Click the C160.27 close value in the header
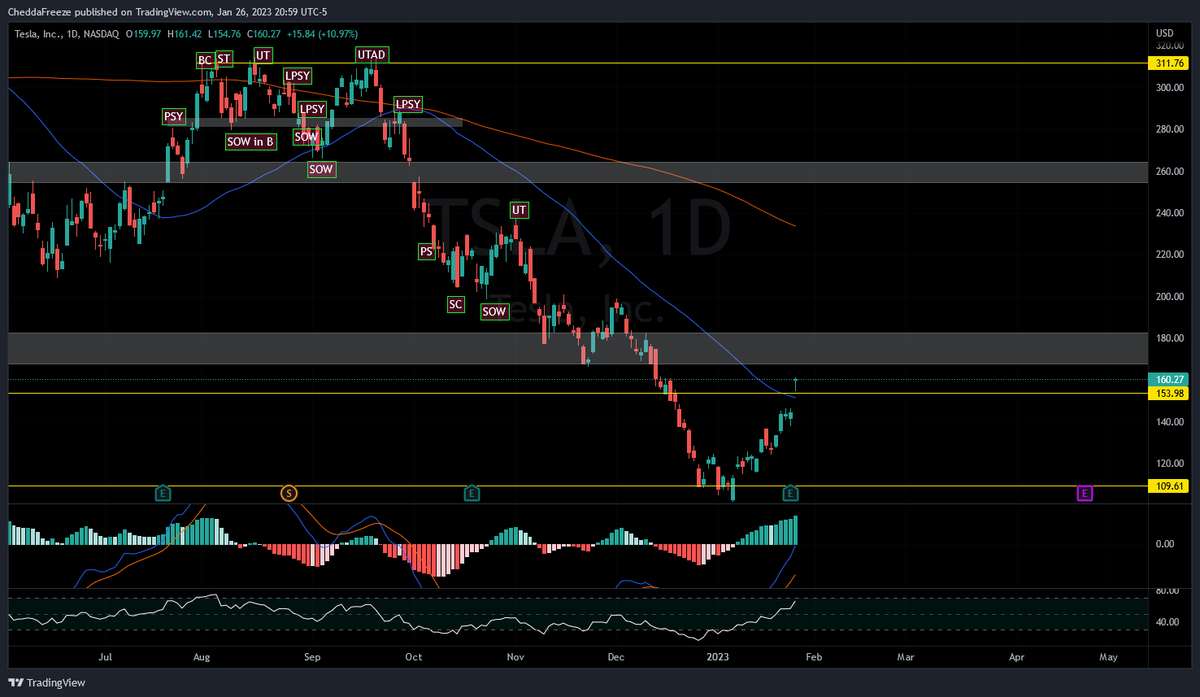The image size is (1200, 697). [x=266, y=34]
